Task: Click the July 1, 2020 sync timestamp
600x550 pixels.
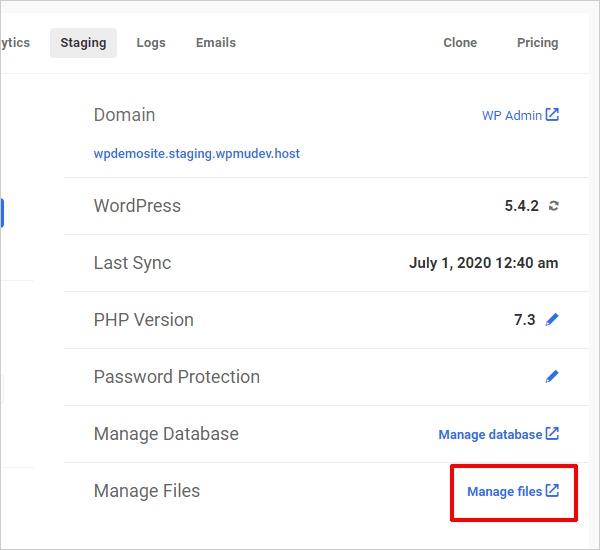Action: pos(484,263)
